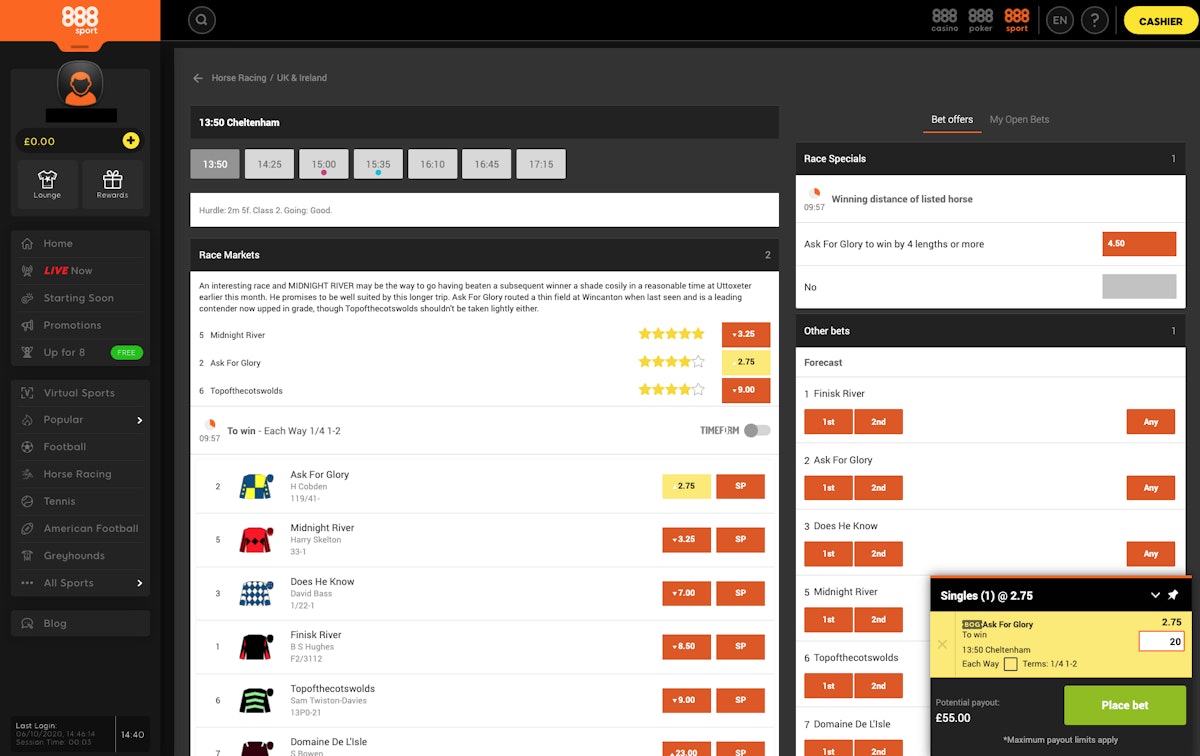Image resolution: width=1200 pixels, height=756 pixels.
Task: Open the search panel
Action: [x=201, y=20]
